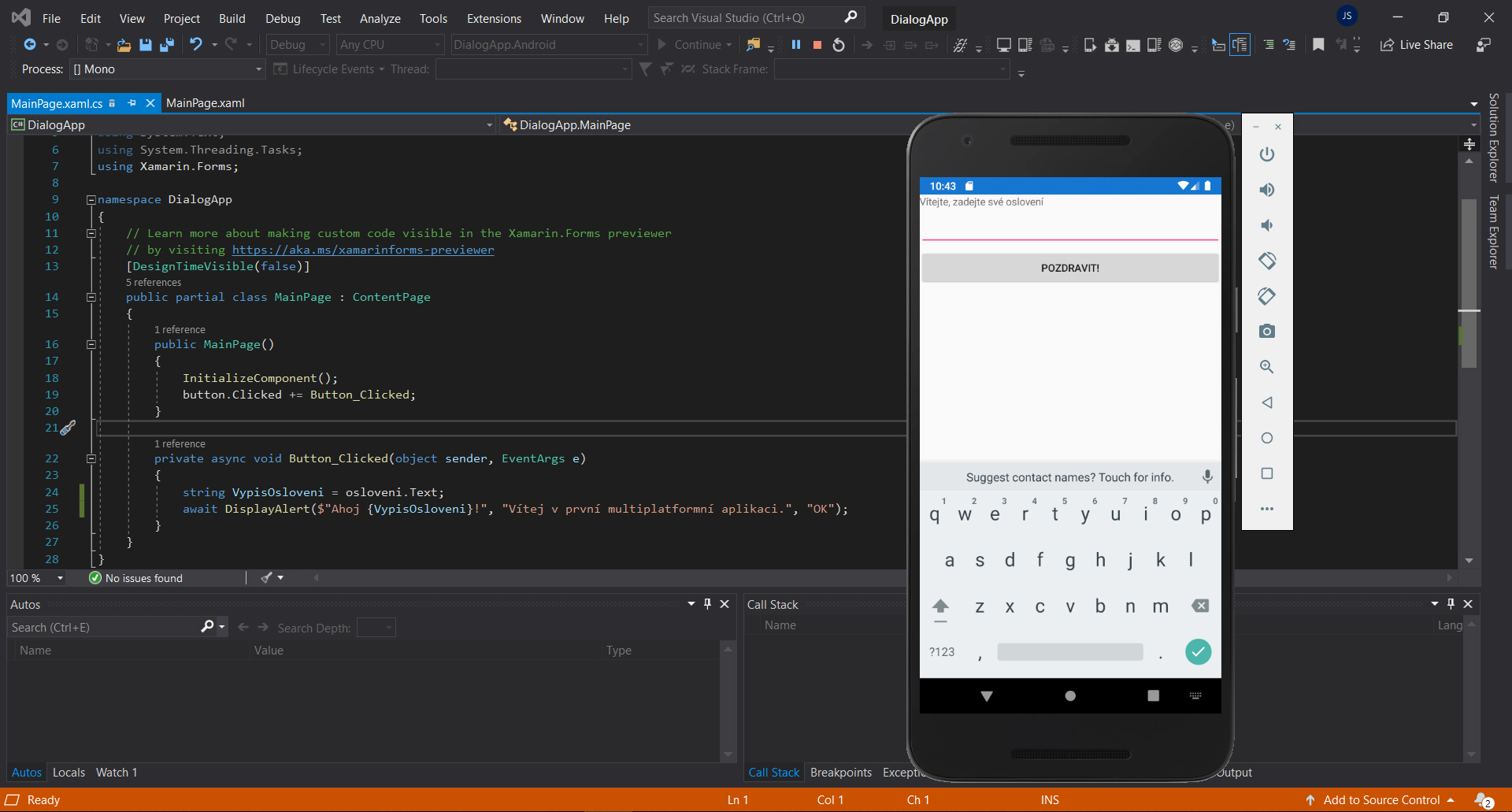Open the DialogApp.Android startup project dropdown

pyautogui.click(x=548, y=45)
